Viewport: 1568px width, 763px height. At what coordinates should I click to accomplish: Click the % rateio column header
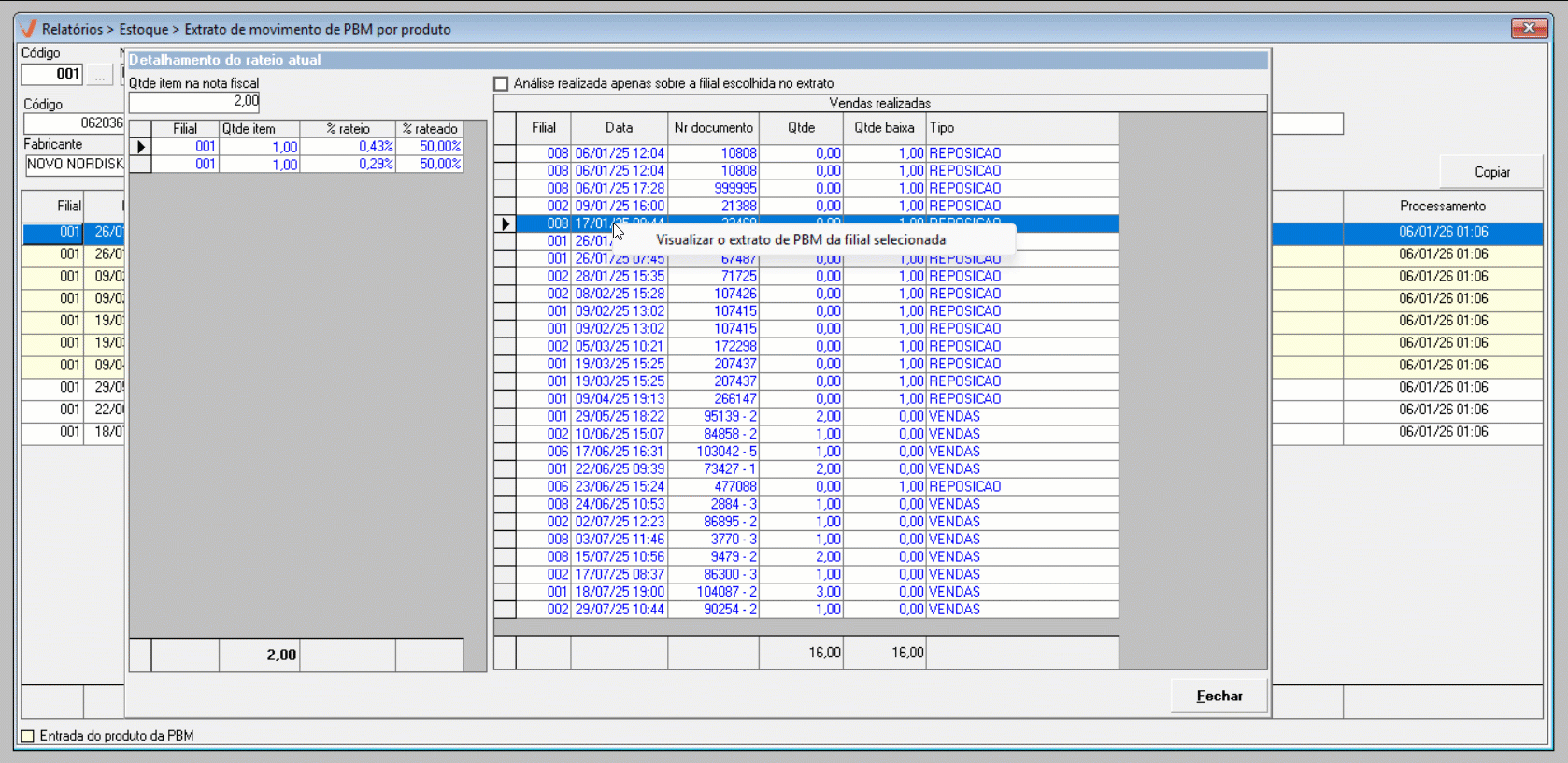click(348, 129)
